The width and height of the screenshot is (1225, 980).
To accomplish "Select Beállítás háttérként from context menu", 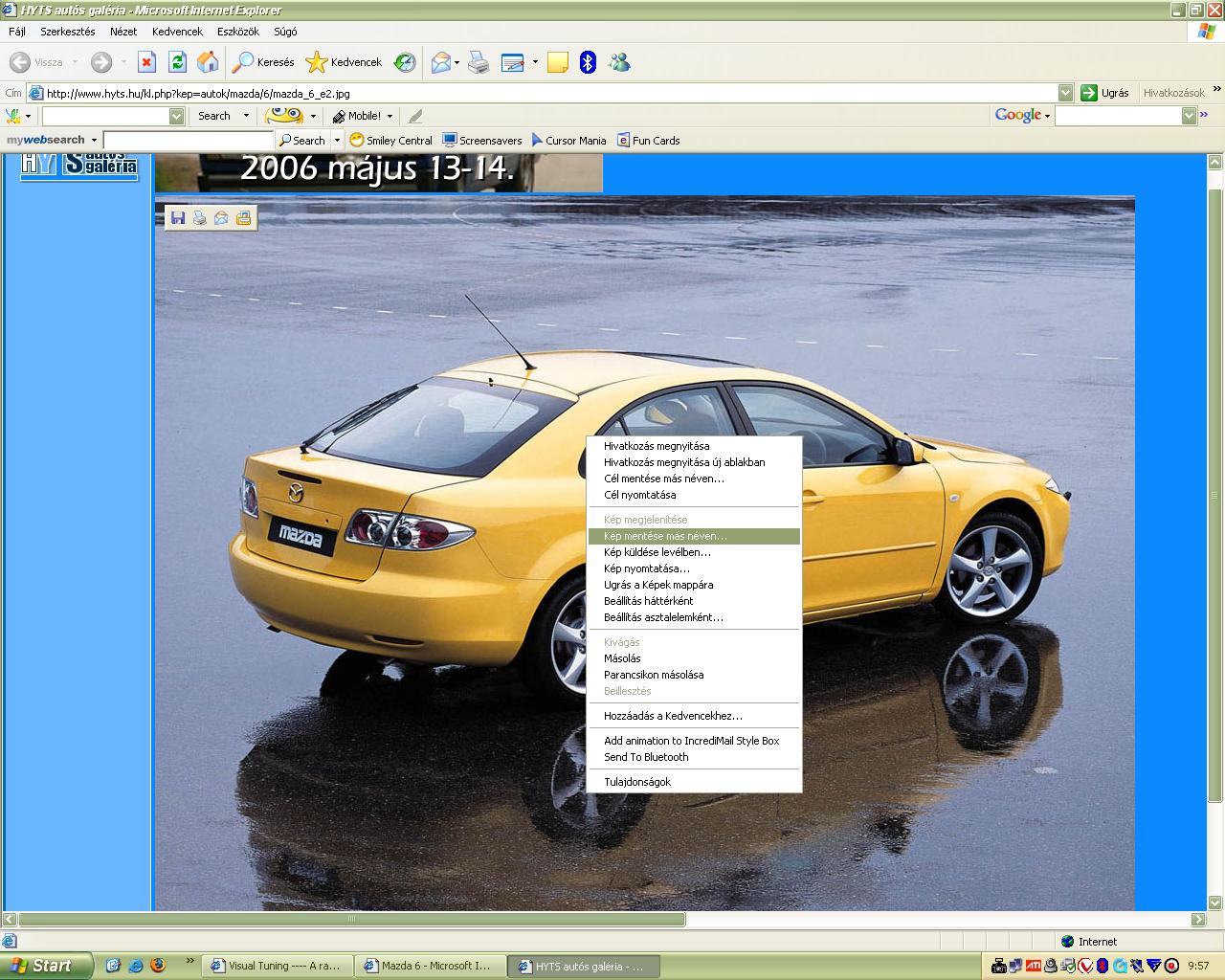I will coord(694,601).
